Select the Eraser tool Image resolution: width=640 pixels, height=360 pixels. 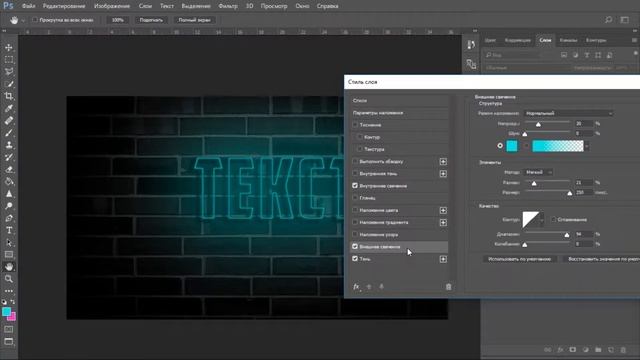click(9, 170)
